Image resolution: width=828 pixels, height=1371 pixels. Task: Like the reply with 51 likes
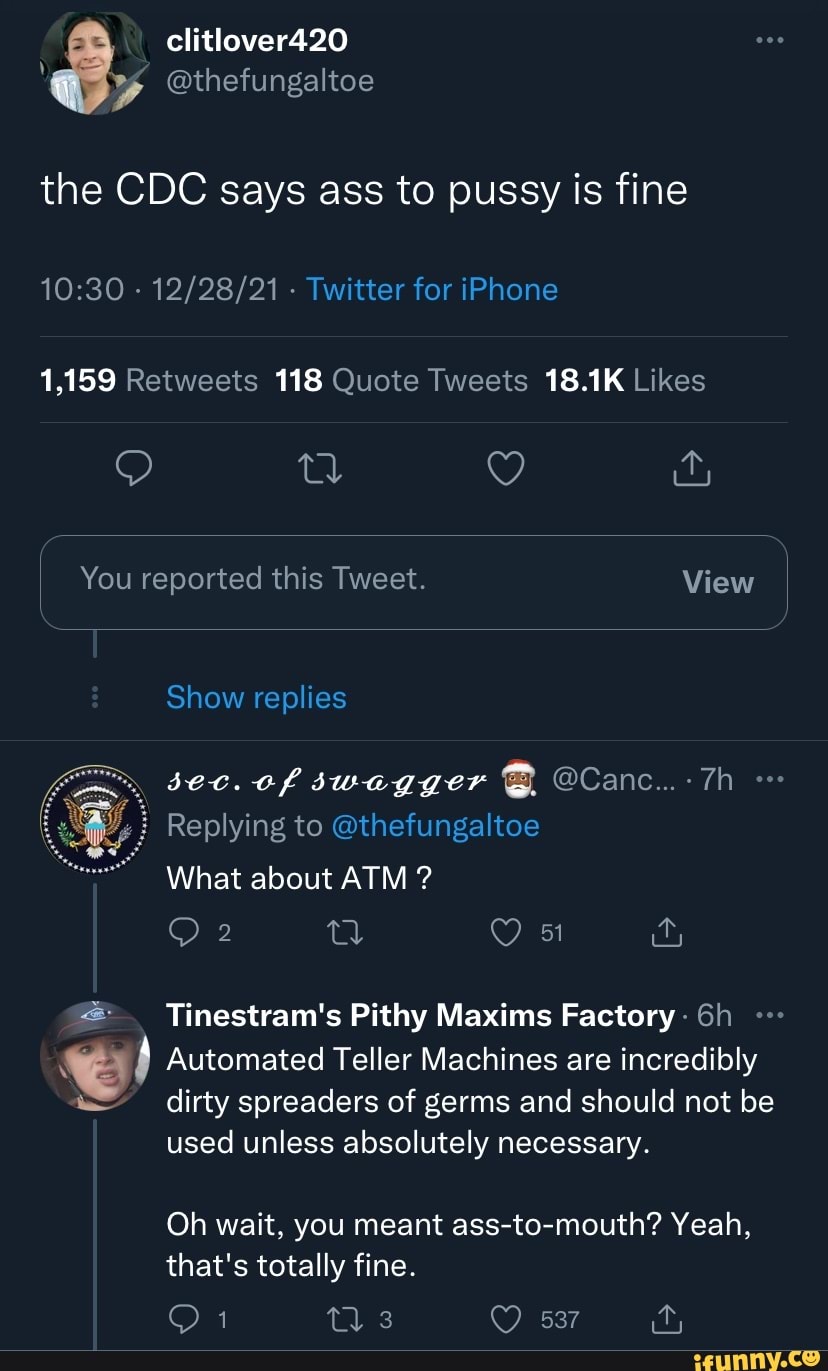[x=506, y=933]
